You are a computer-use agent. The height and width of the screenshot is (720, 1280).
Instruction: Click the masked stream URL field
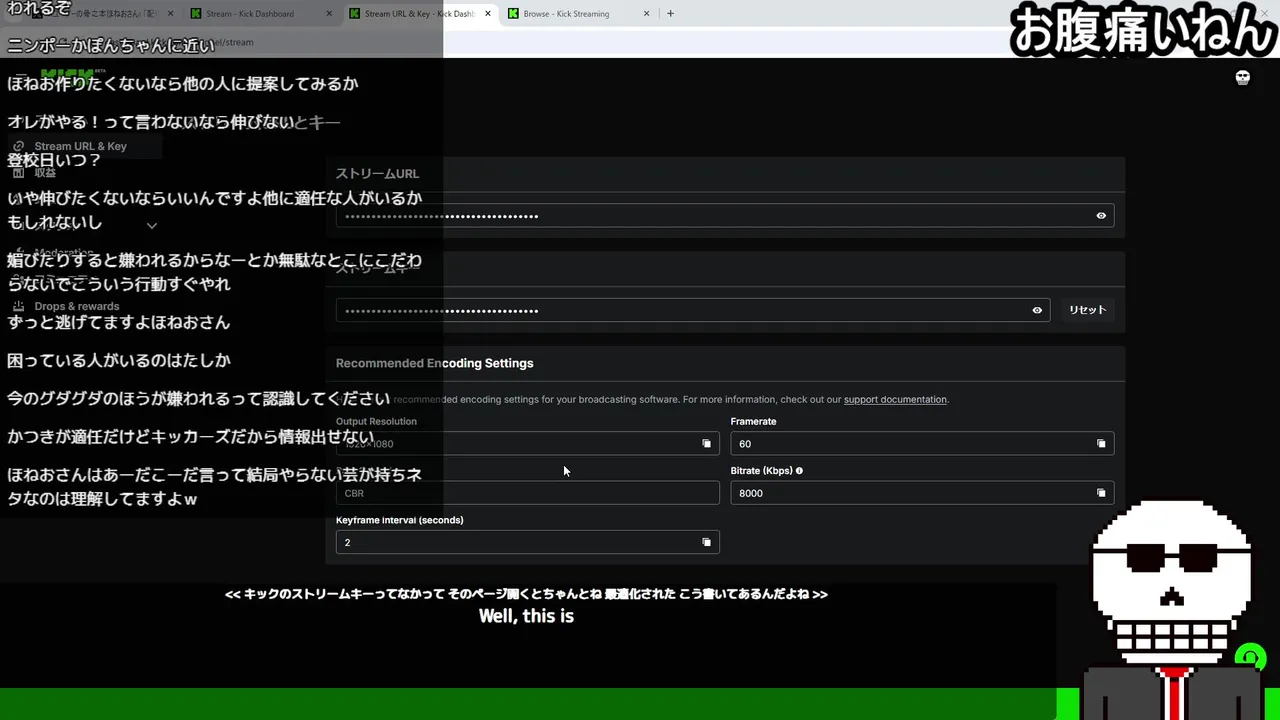coord(725,216)
